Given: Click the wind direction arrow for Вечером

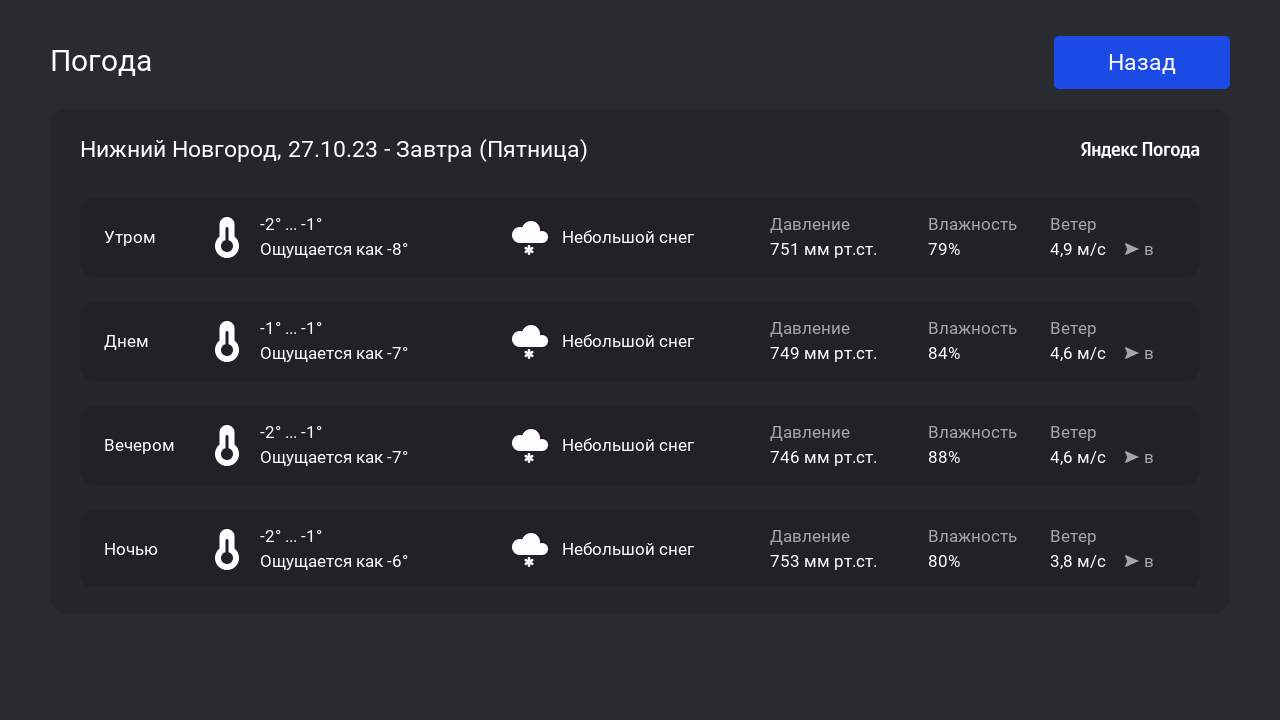Looking at the screenshot, I should click(x=1131, y=457).
